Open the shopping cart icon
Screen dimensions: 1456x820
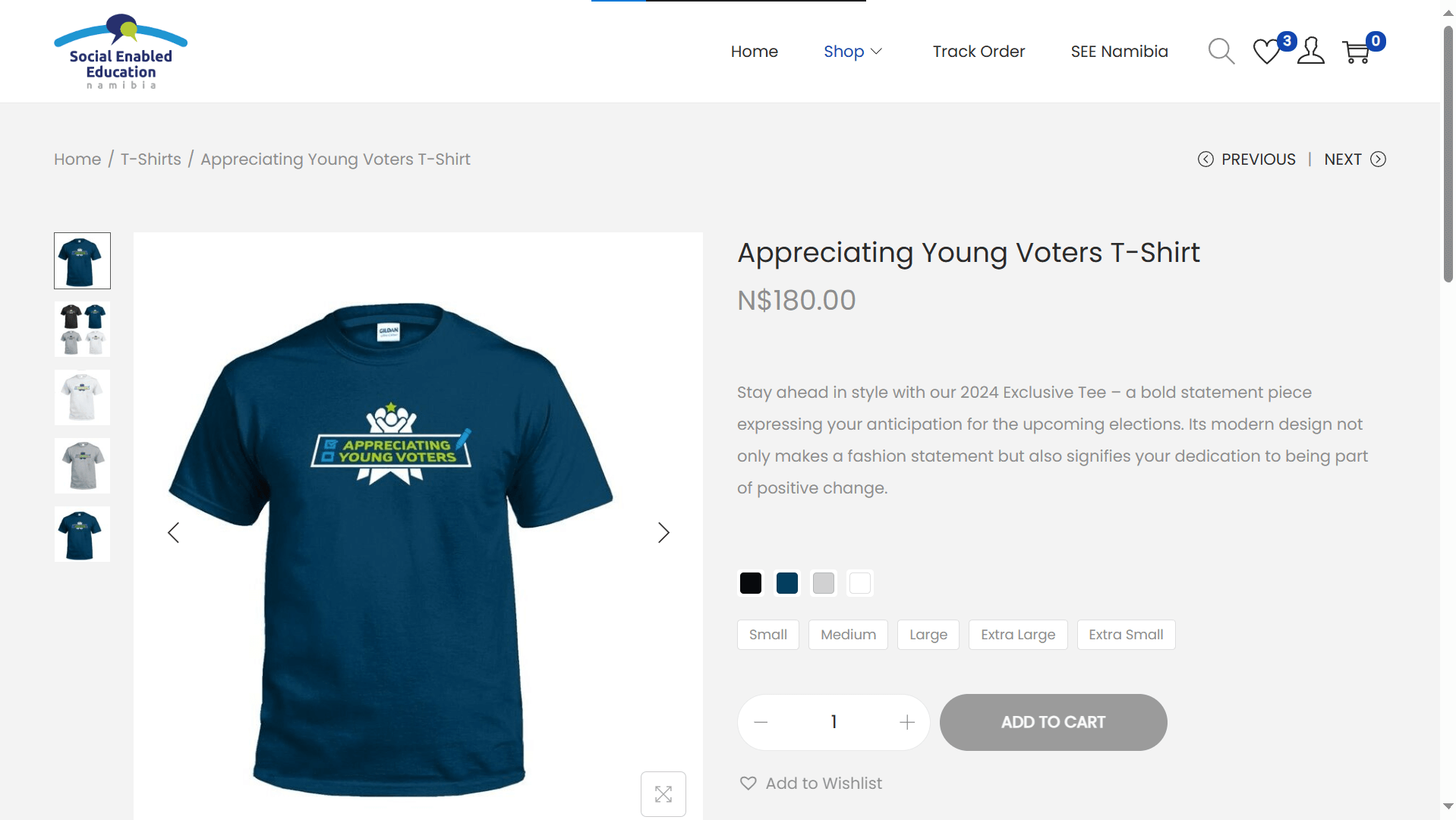pyautogui.click(x=1356, y=52)
